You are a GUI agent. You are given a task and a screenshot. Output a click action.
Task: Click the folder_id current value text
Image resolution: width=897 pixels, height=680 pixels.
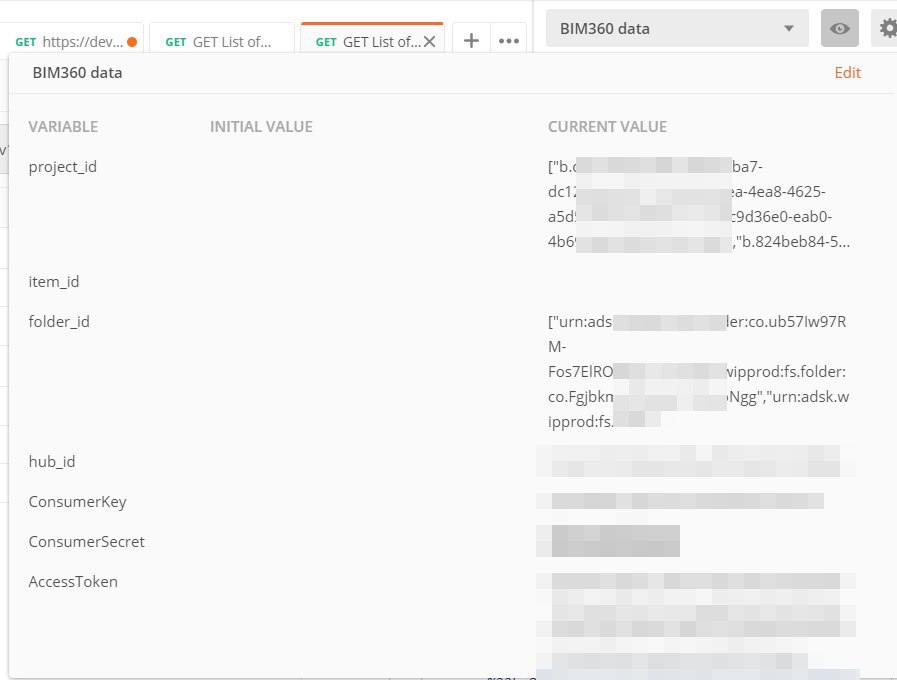coord(698,372)
